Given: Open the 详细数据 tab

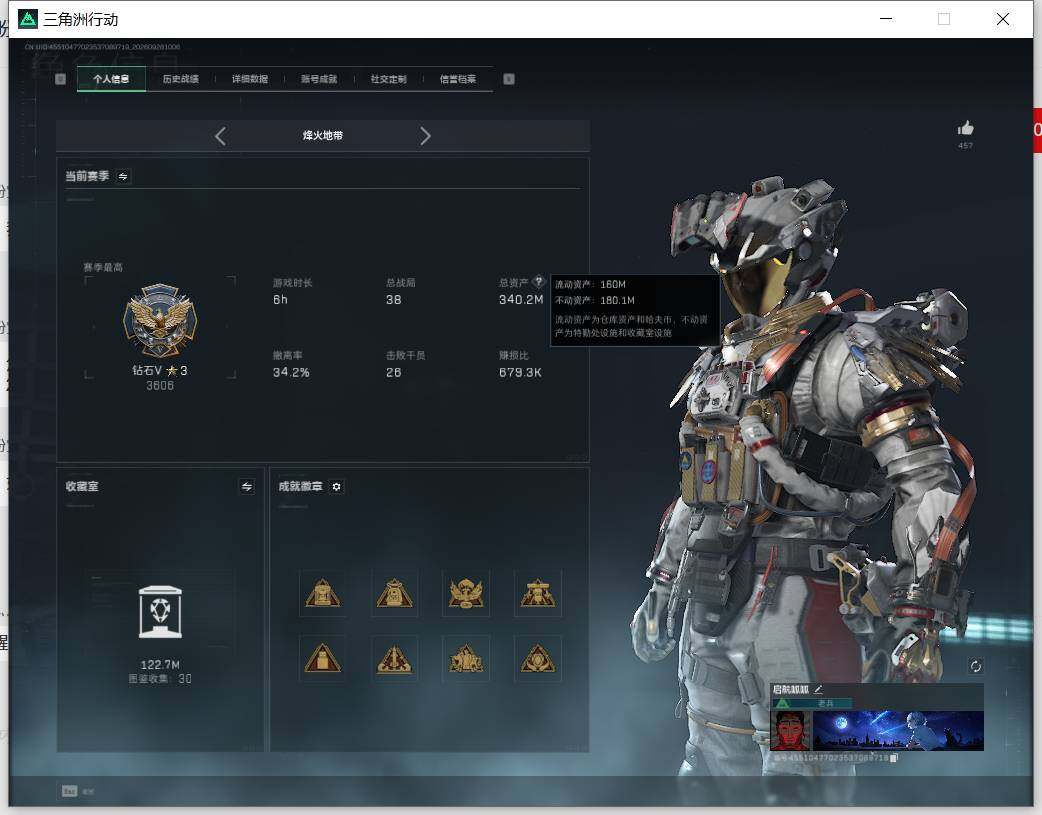Looking at the screenshot, I should click(250, 79).
